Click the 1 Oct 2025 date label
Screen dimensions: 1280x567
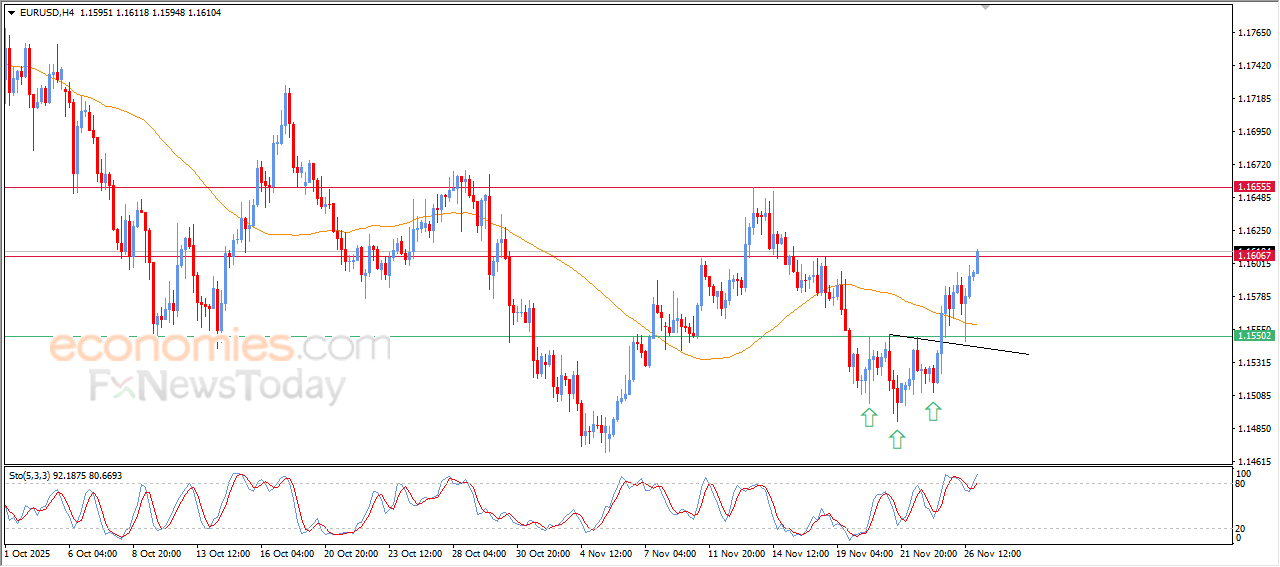[26, 553]
